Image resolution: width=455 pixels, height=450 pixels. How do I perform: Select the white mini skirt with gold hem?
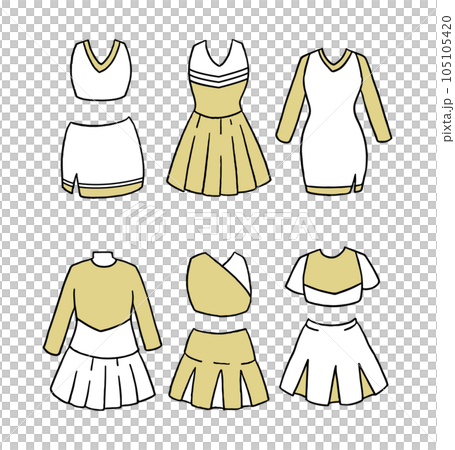point(103,157)
